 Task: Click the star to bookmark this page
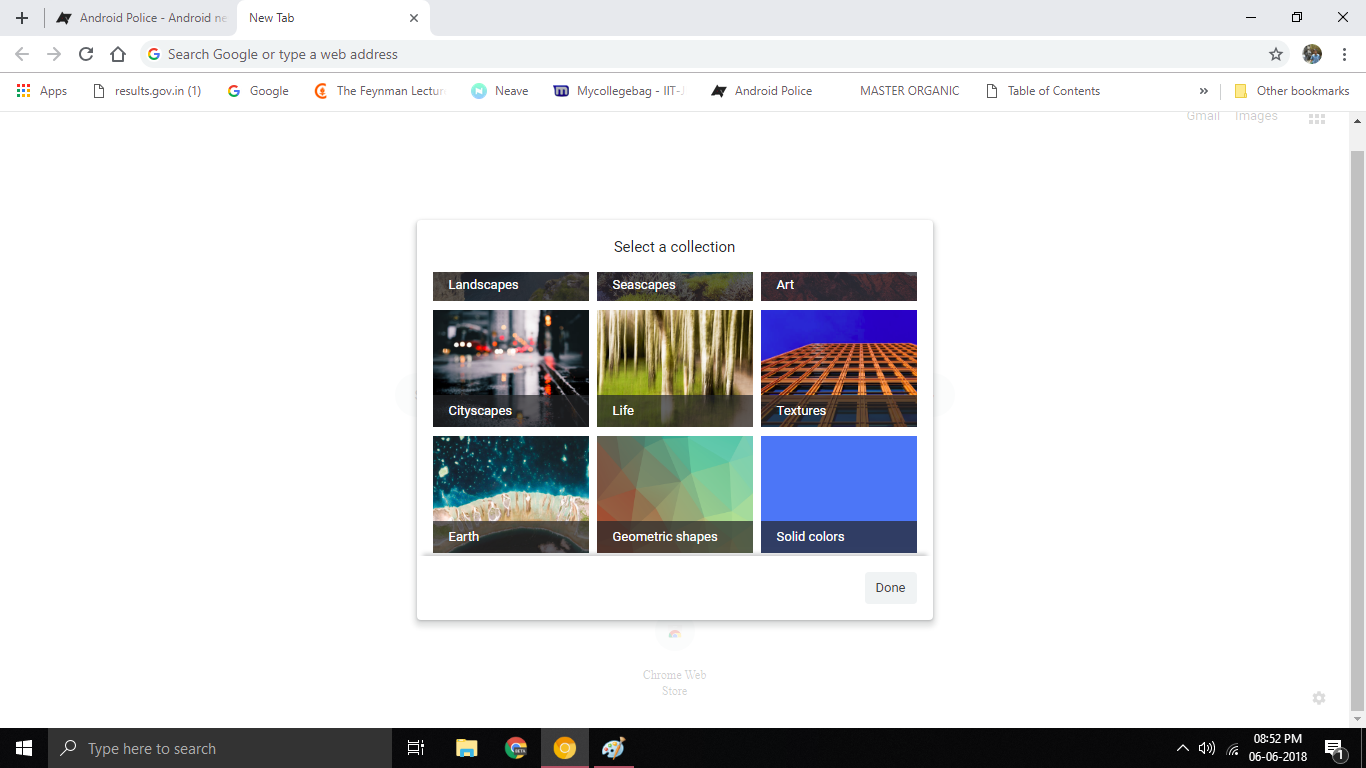[x=1276, y=54]
